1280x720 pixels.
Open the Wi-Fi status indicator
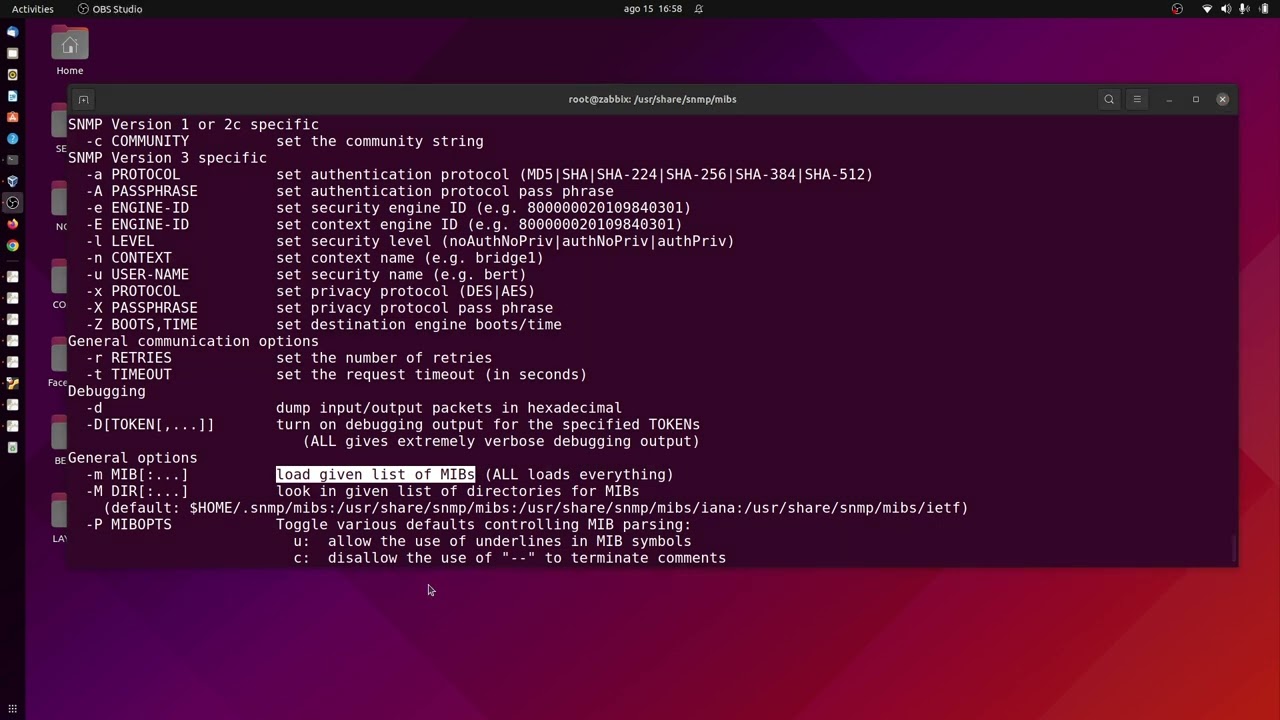1207,9
